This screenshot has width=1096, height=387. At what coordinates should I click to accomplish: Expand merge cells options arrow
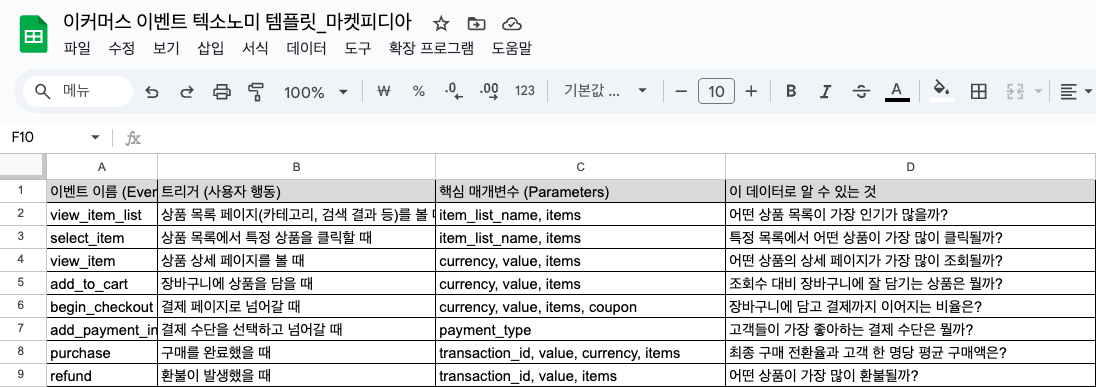point(1037,91)
